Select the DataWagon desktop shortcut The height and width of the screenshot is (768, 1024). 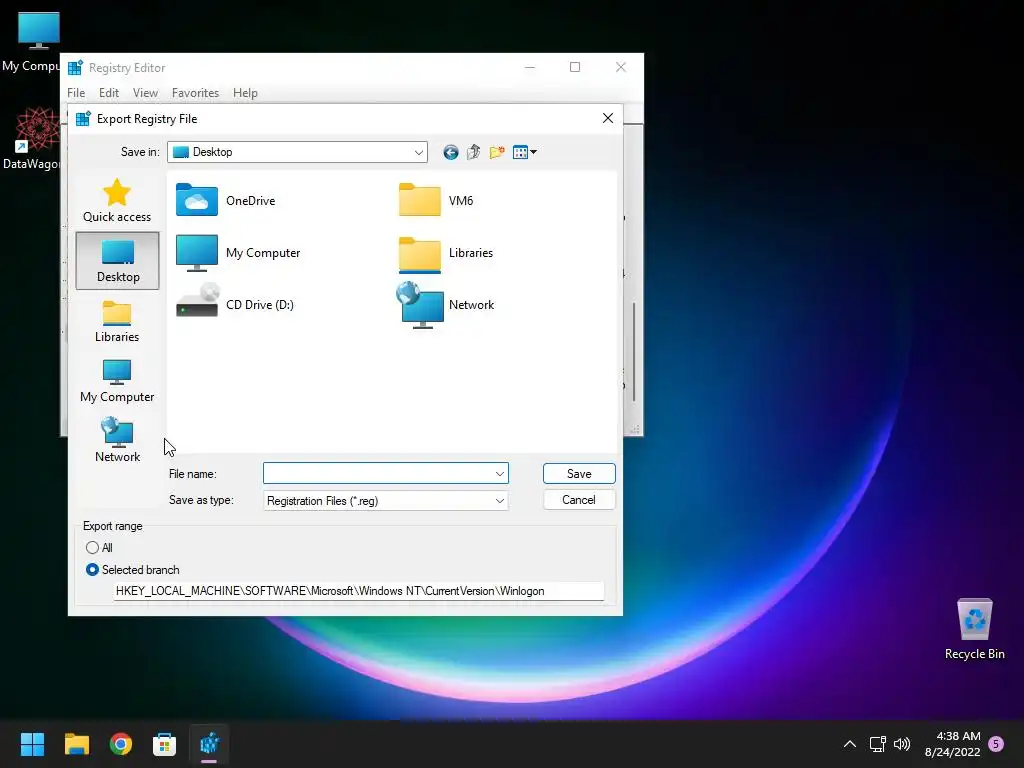pyautogui.click(x=30, y=139)
